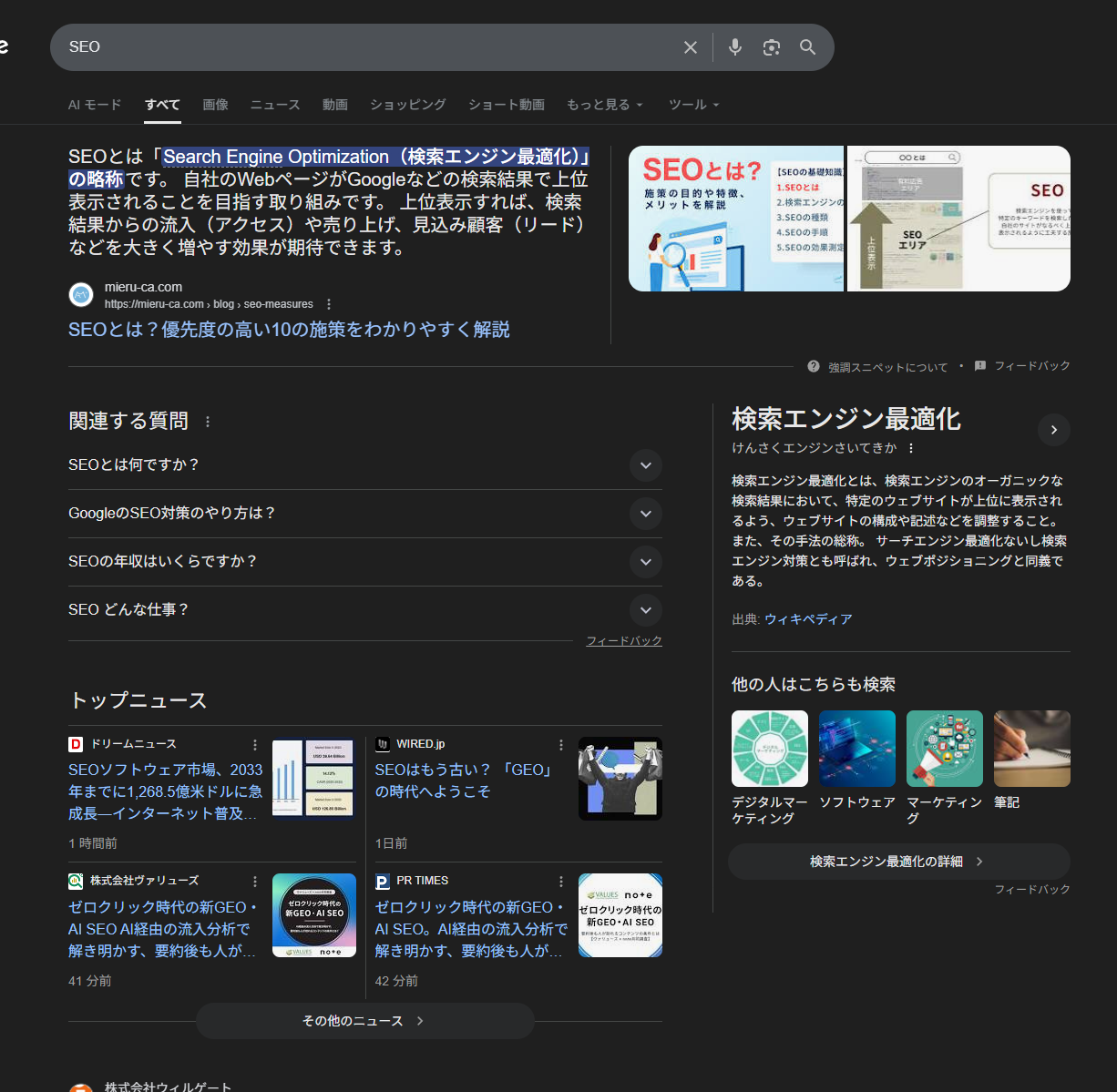Click the その他のニュース button
The height and width of the screenshot is (1092, 1117).
[364, 1021]
